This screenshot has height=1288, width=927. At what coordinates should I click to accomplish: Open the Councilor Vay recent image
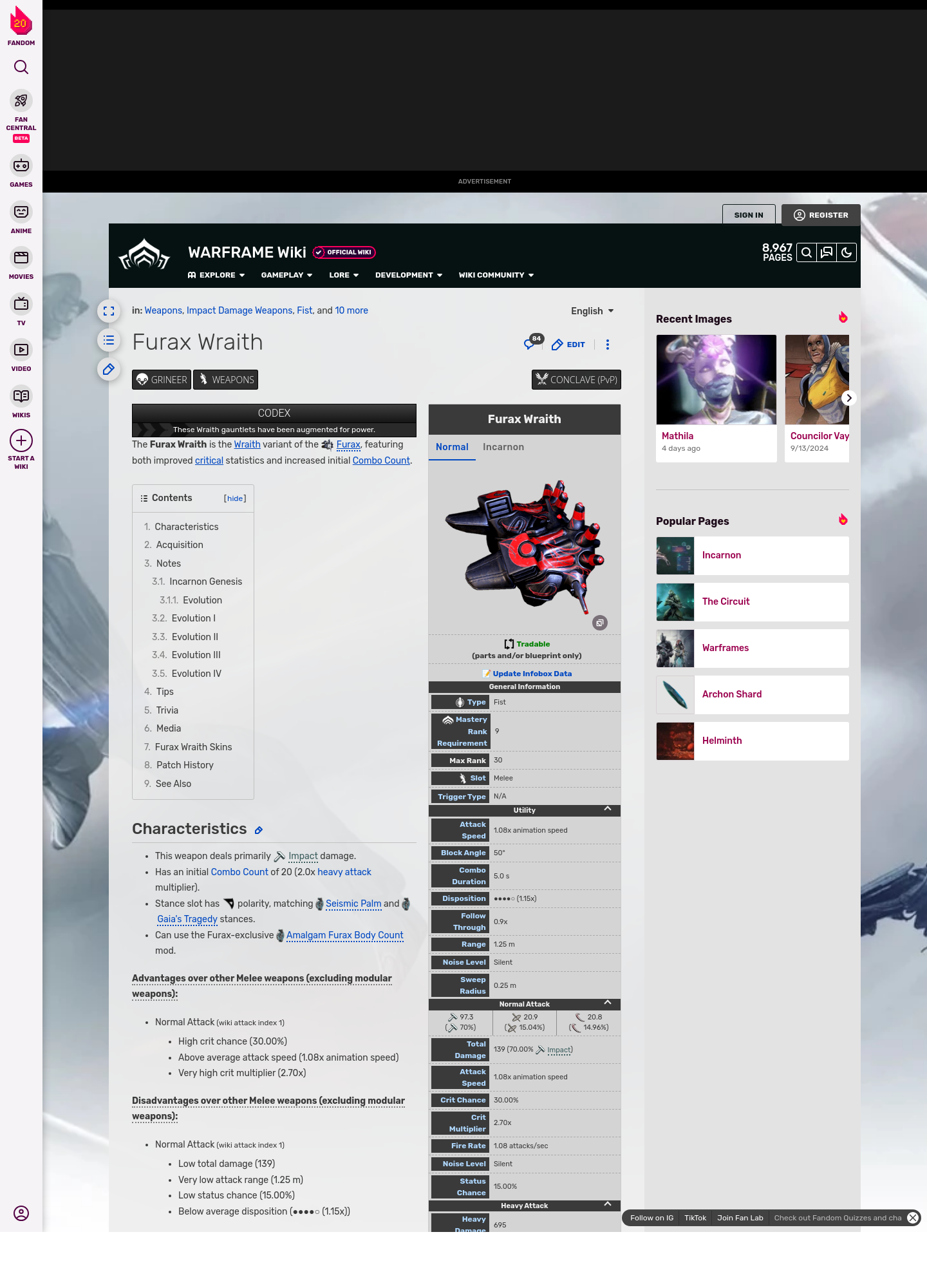pos(817,380)
